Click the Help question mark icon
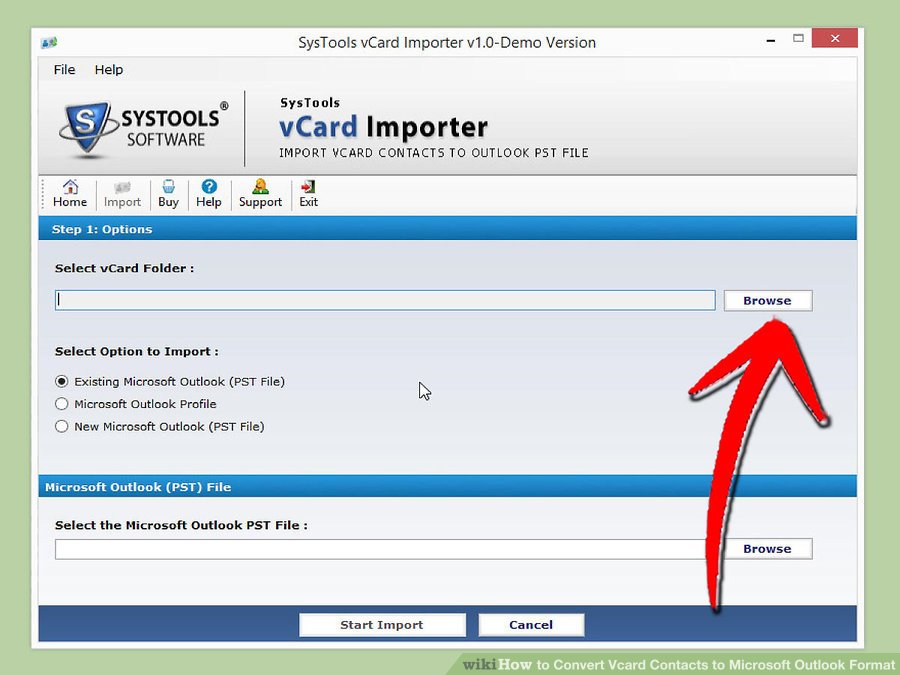 pos(208,187)
